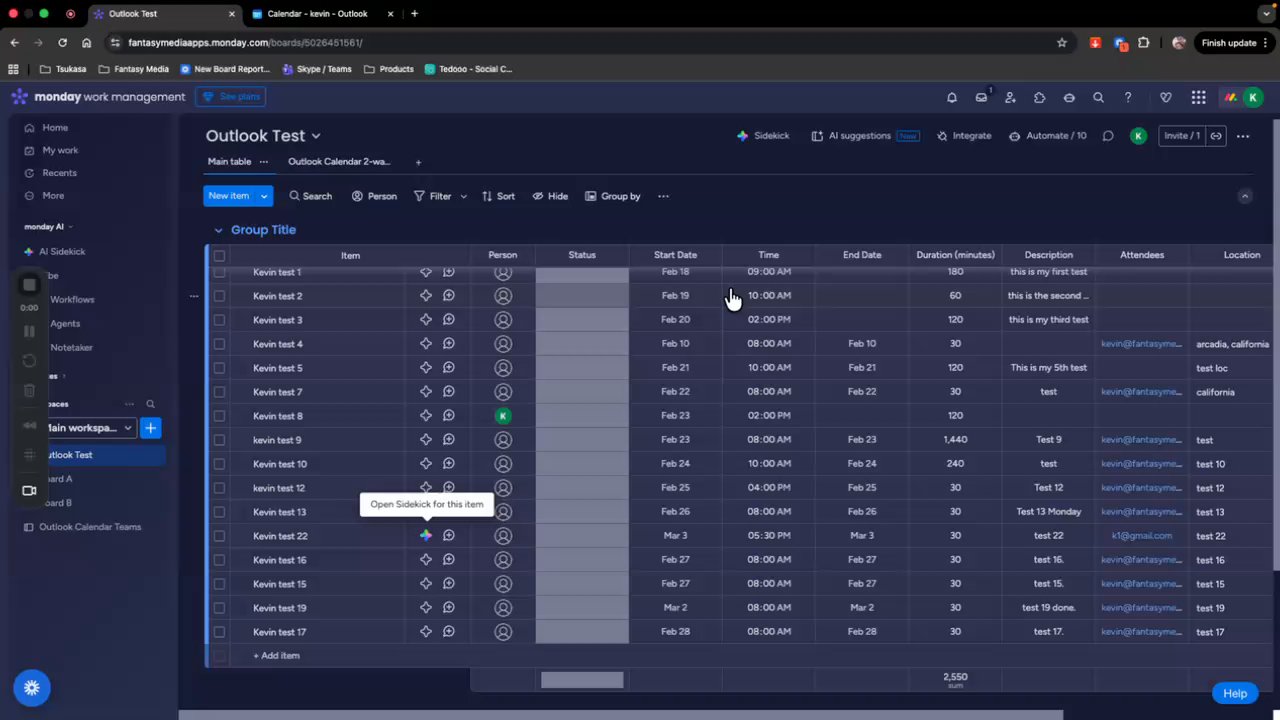Open the notifications bell
Image resolution: width=1280 pixels, height=720 pixels.
[952, 97]
